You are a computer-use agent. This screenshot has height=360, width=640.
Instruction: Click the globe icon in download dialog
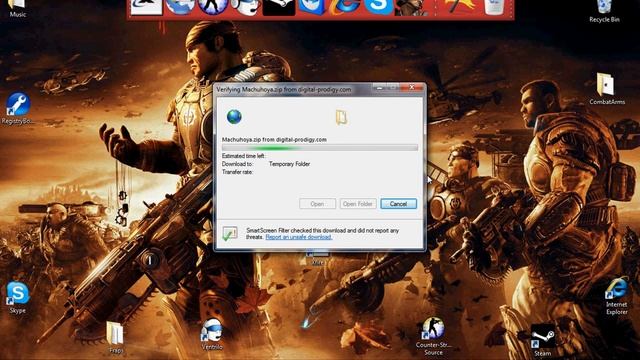tap(234, 117)
